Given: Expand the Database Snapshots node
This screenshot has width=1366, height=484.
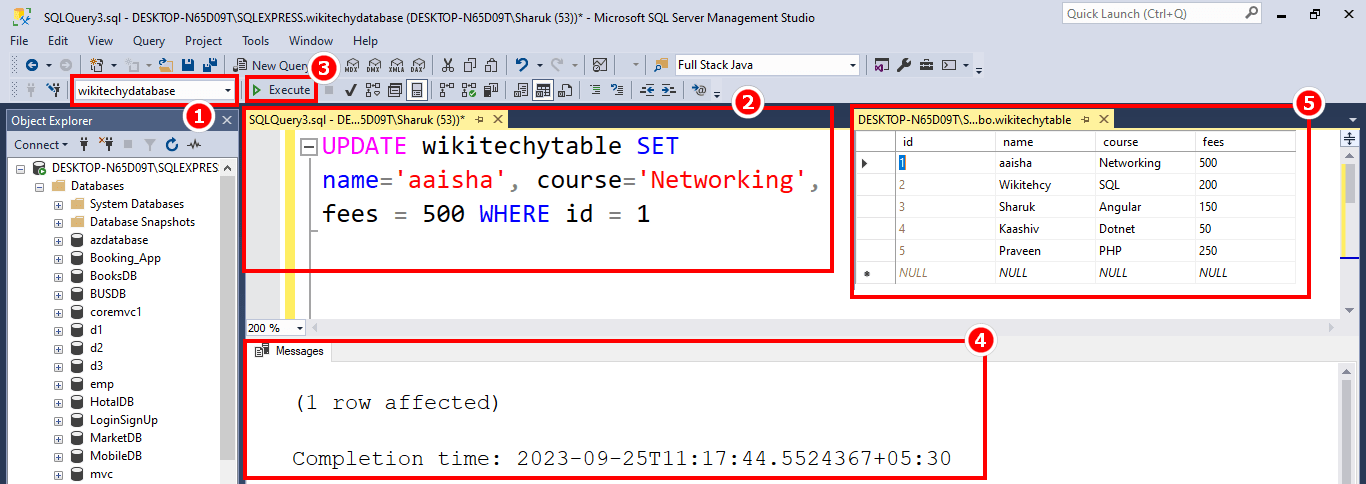Looking at the screenshot, I should pos(58,222).
